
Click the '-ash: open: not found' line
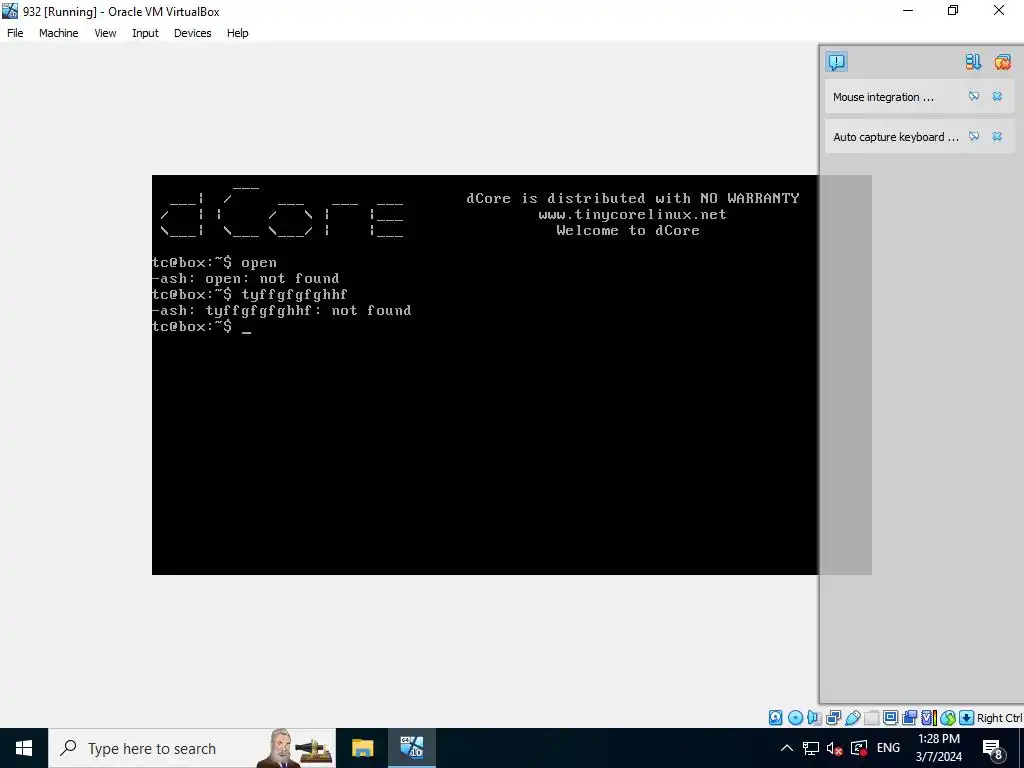click(x=246, y=279)
